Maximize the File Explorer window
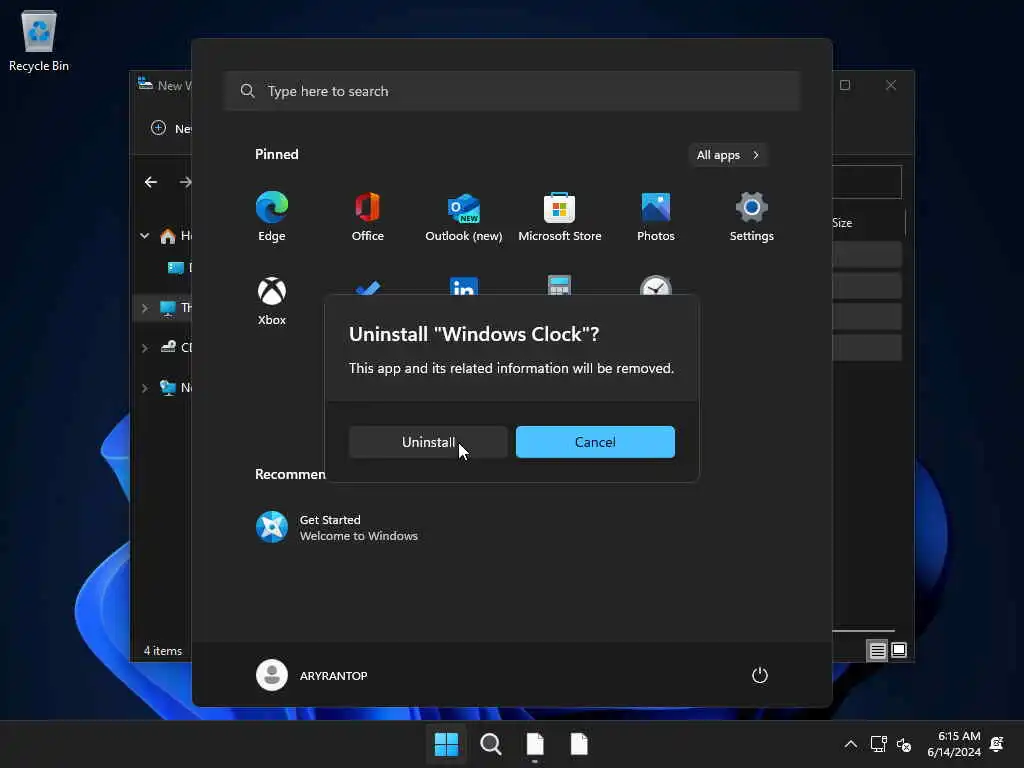Image resolution: width=1024 pixels, height=768 pixels. (x=845, y=85)
